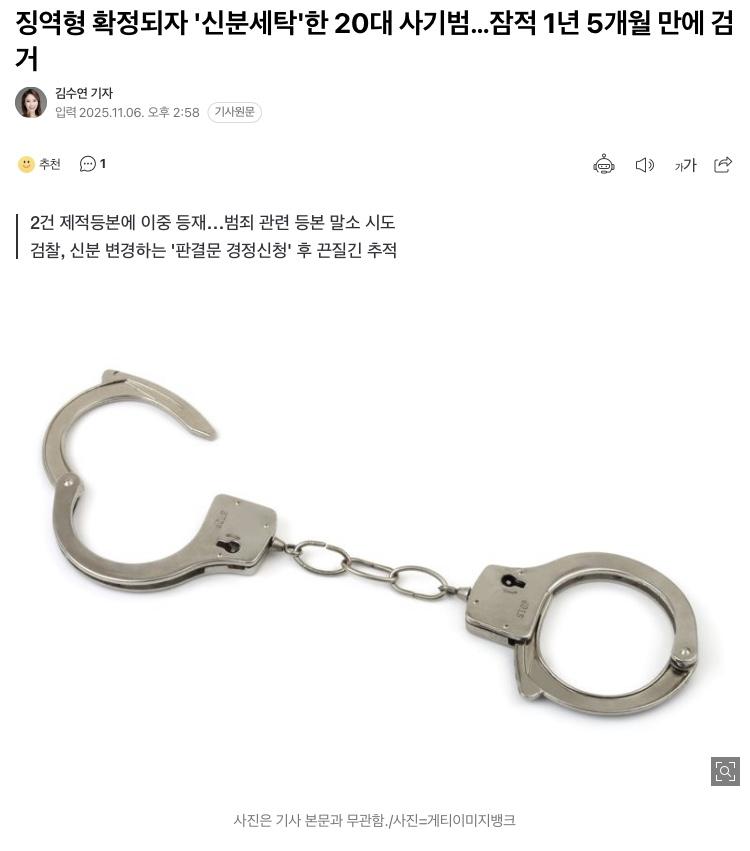Click the smiley 추천 recommend icon
This screenshot has width=750, height=851.
click(x=26, y=164)
